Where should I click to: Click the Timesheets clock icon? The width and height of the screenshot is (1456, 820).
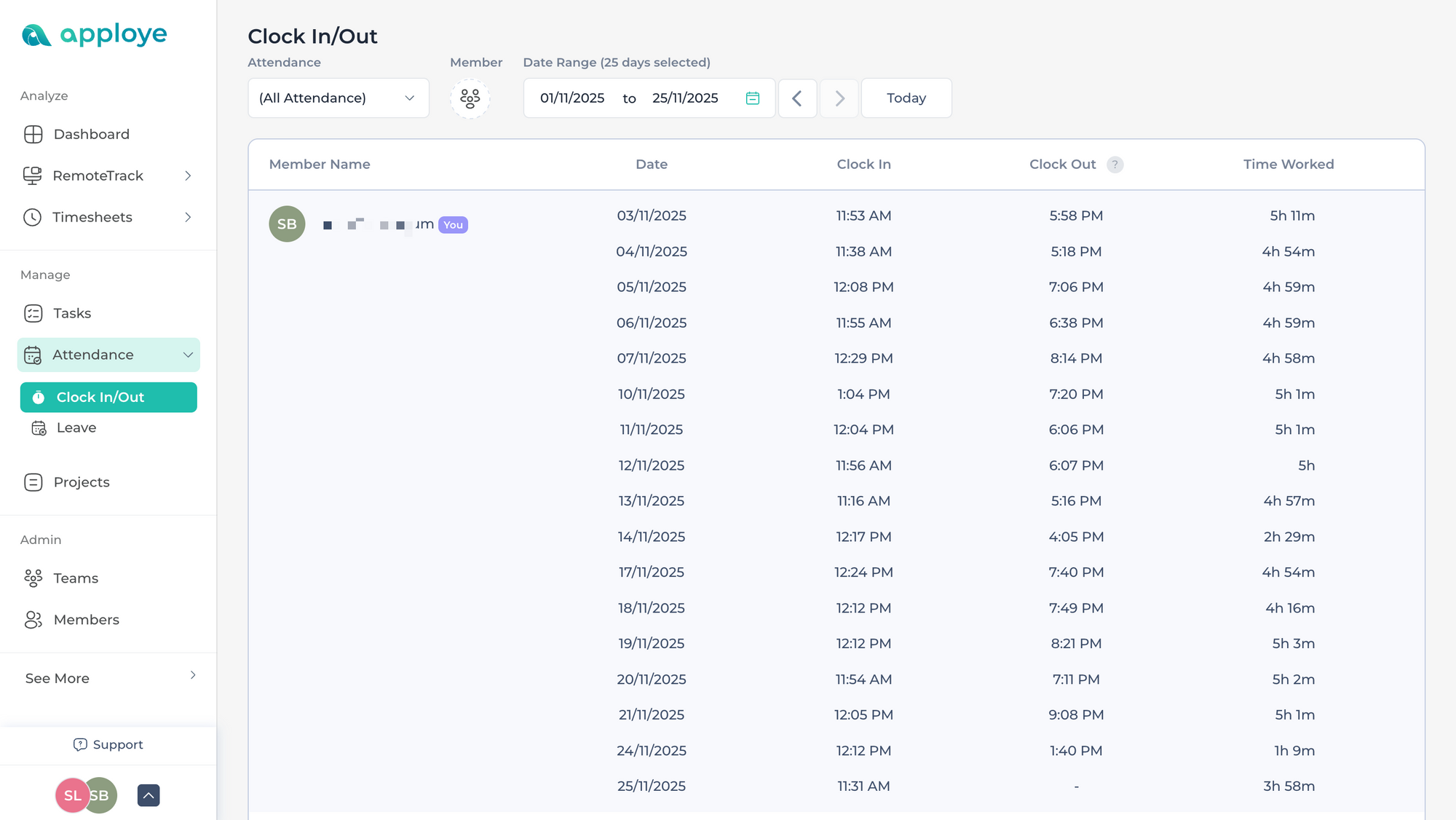tap(33, 217)
